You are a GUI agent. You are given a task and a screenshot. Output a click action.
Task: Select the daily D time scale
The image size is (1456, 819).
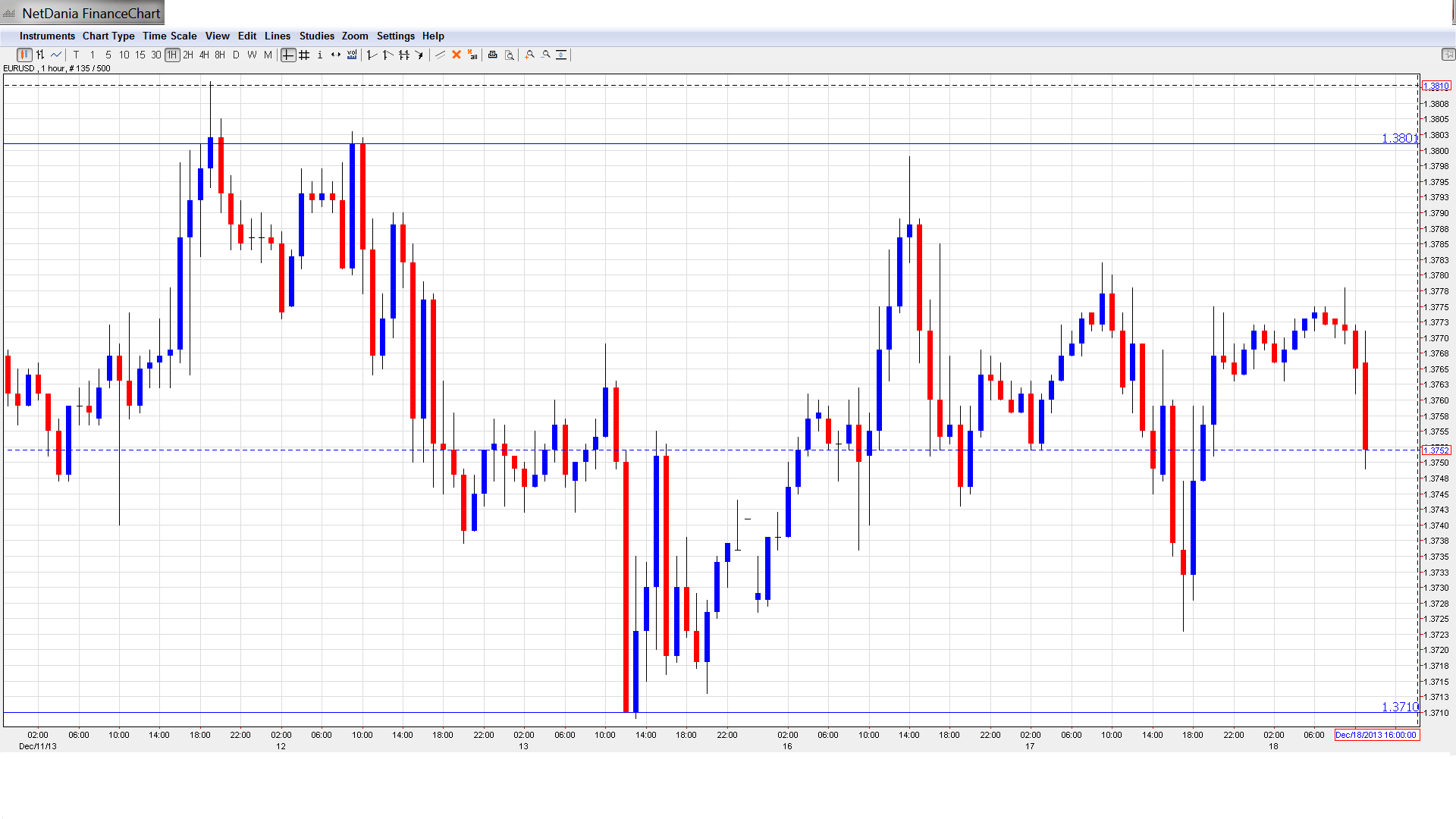point(236,55)
